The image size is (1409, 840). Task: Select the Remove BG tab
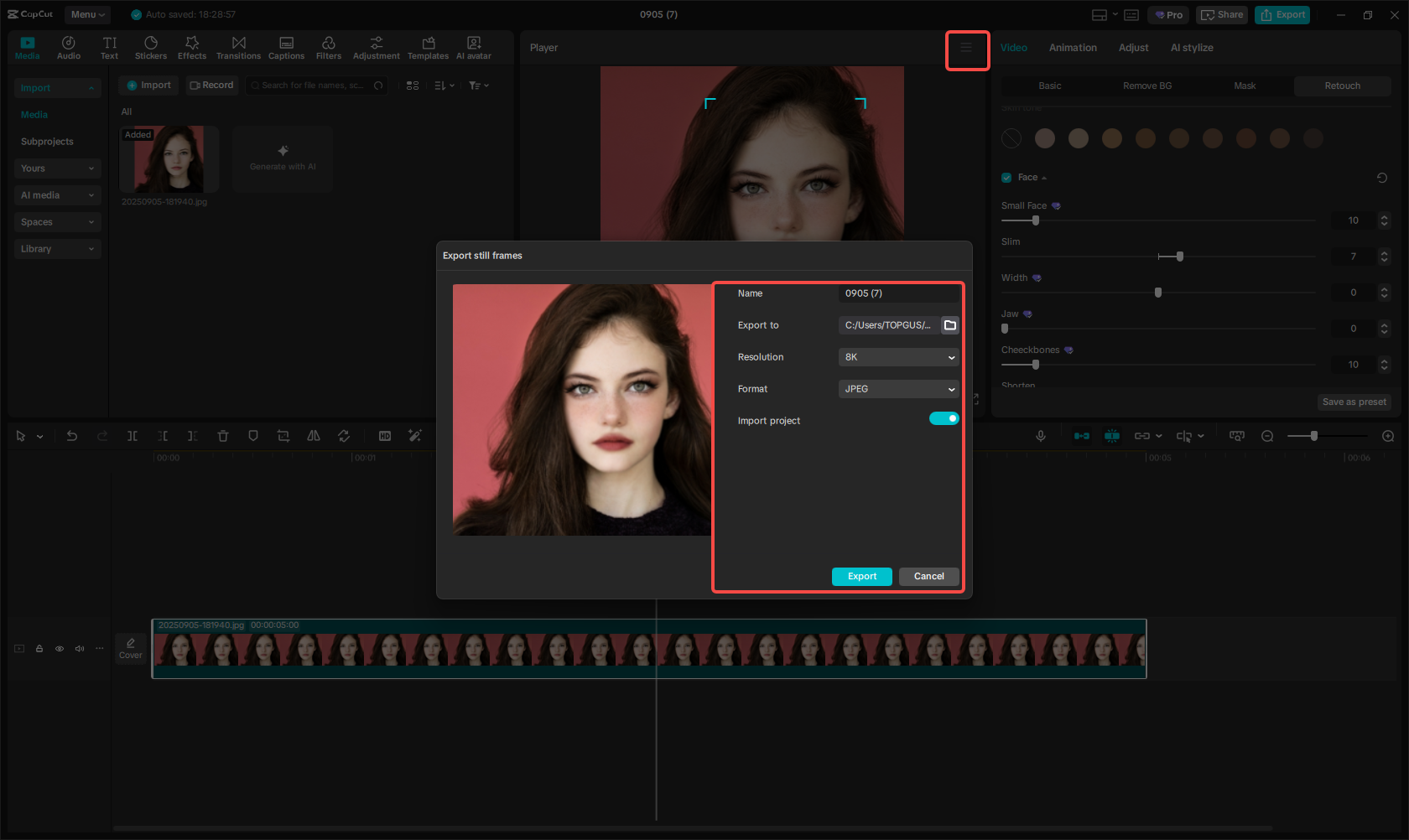(x=1146, y=86)
